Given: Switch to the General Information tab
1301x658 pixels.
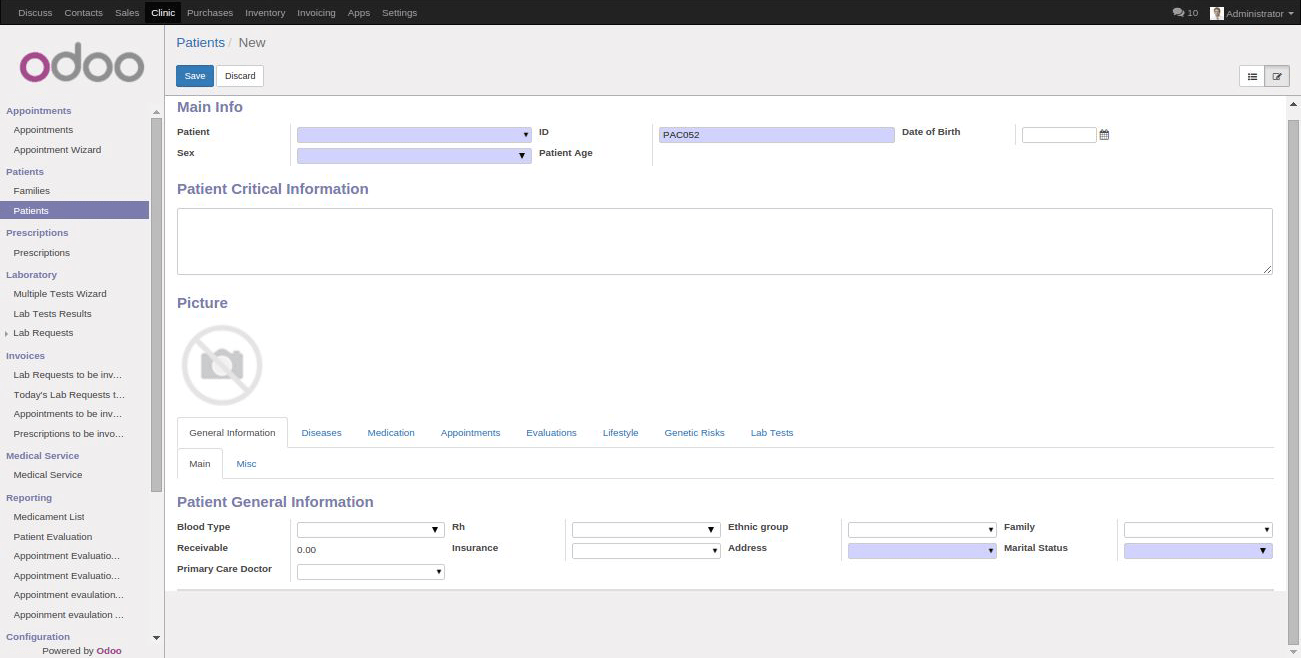Looking at the screenshot, I should point(232,433).
